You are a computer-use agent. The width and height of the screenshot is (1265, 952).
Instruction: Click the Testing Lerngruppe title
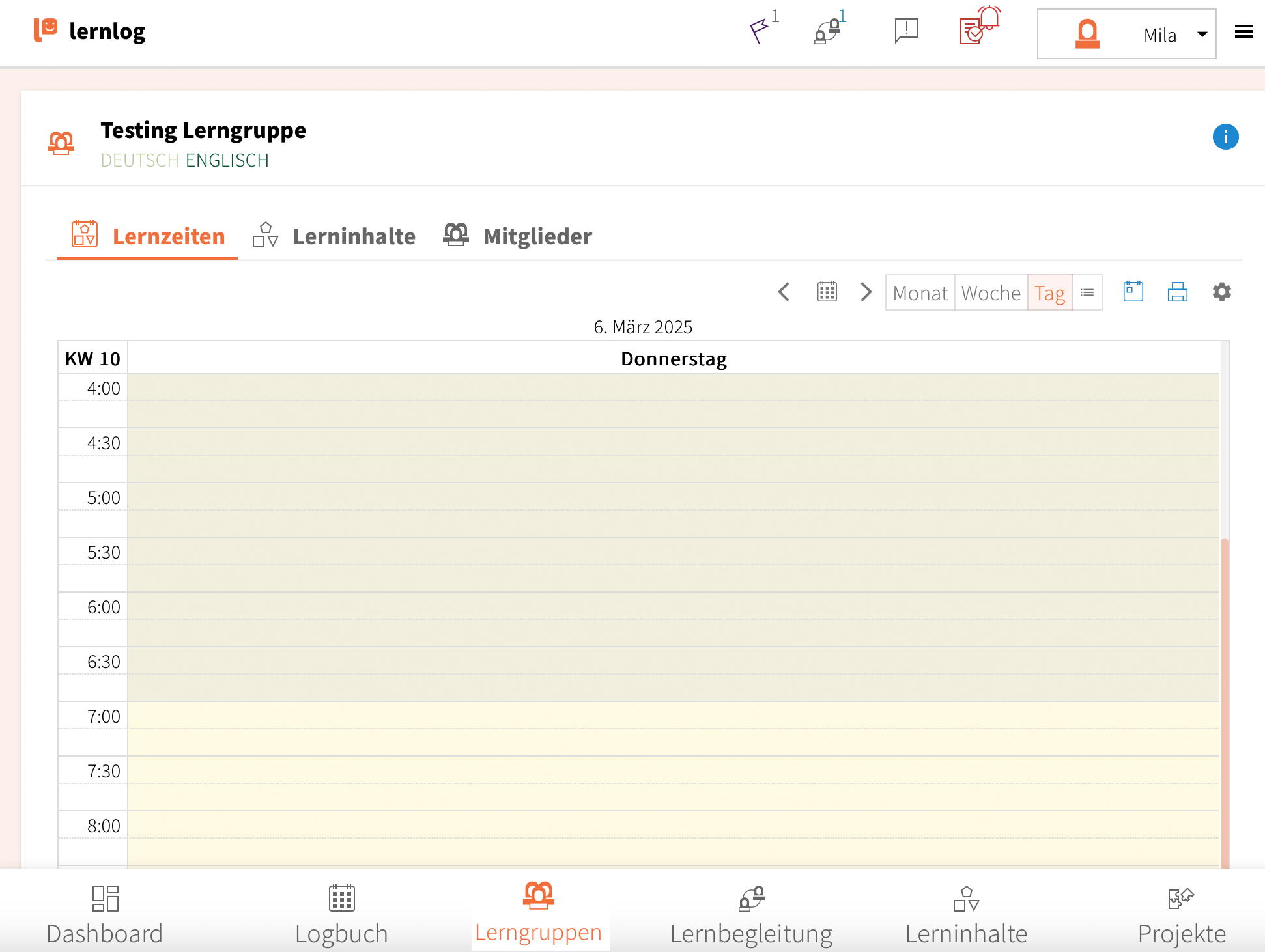203,130
